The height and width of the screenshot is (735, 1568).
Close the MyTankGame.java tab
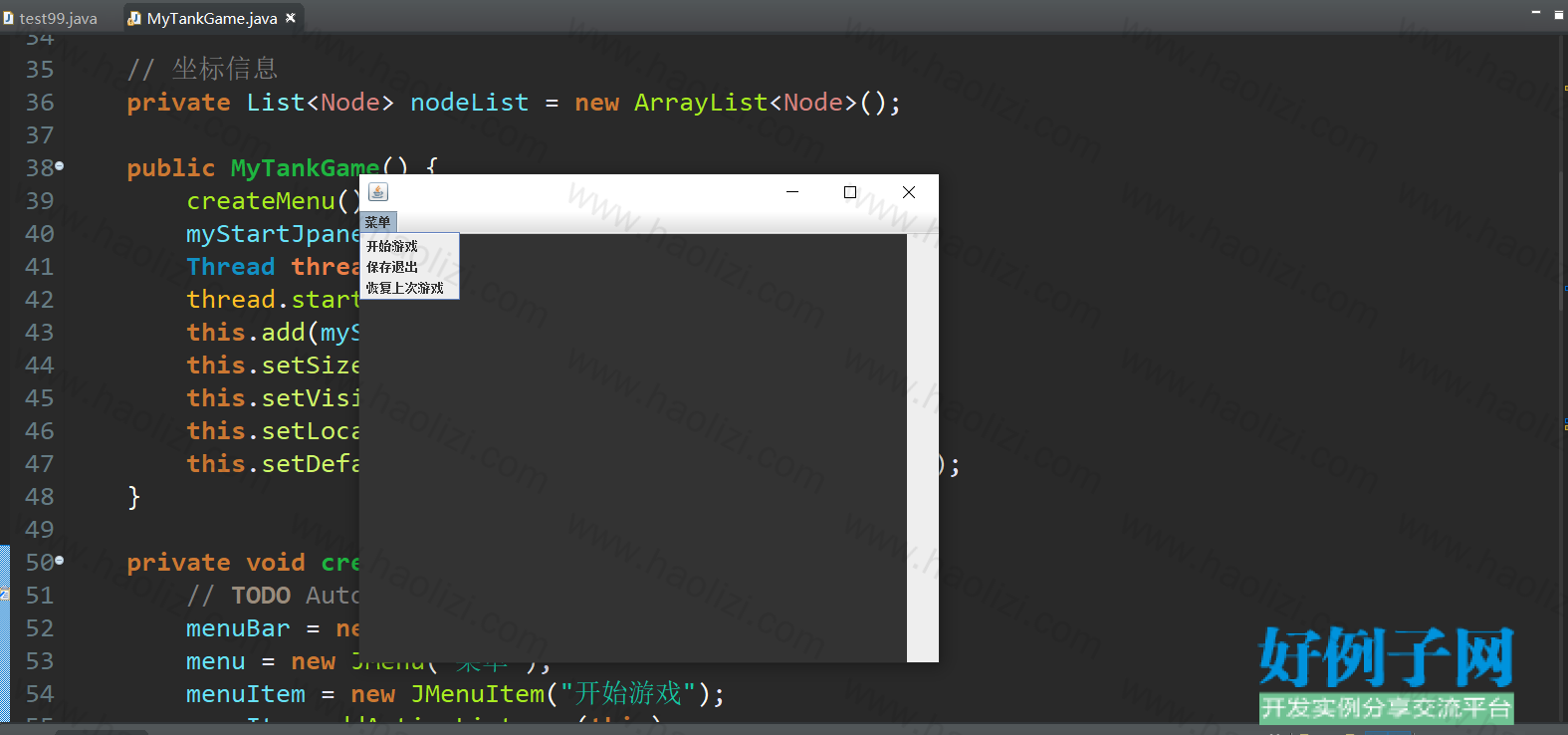coord(291,18)
